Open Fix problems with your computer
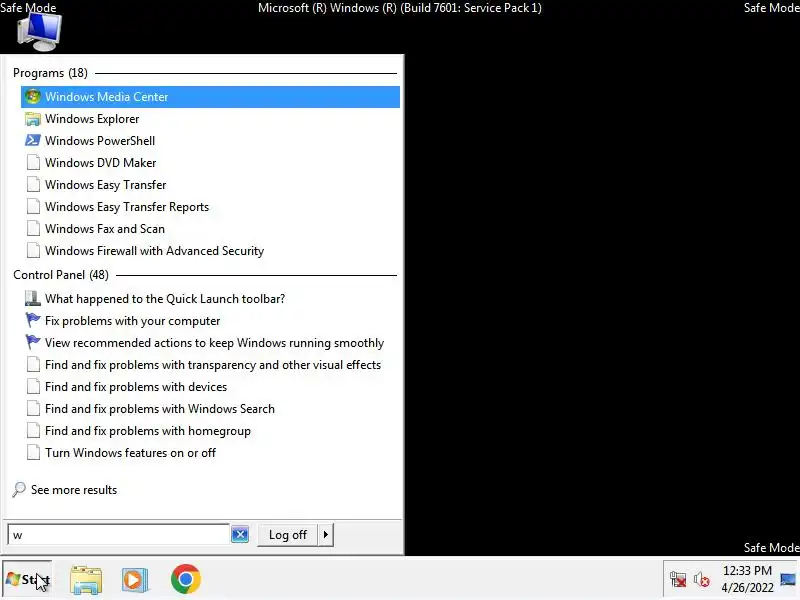Viewport: 800px width, 600px height. pyautogui.click(x=210, y=321)
